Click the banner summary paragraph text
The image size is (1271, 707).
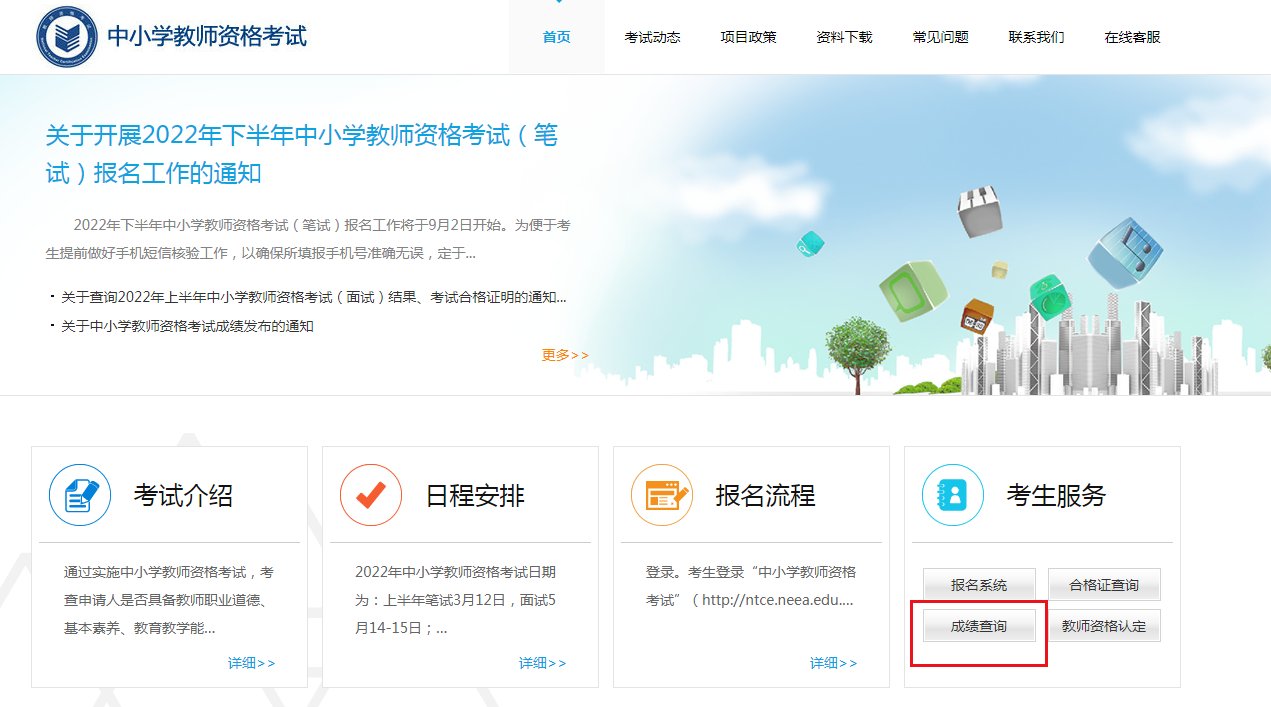[308, 239]
